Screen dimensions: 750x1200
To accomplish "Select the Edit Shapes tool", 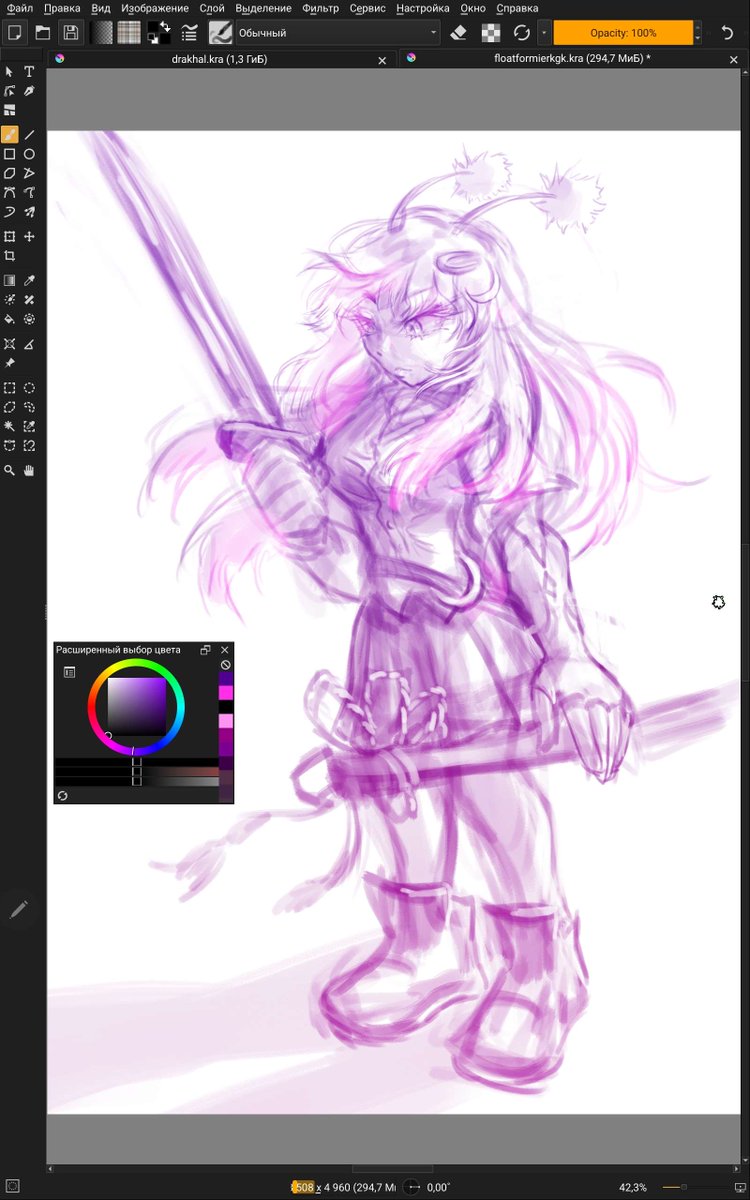I will (9, 91).
